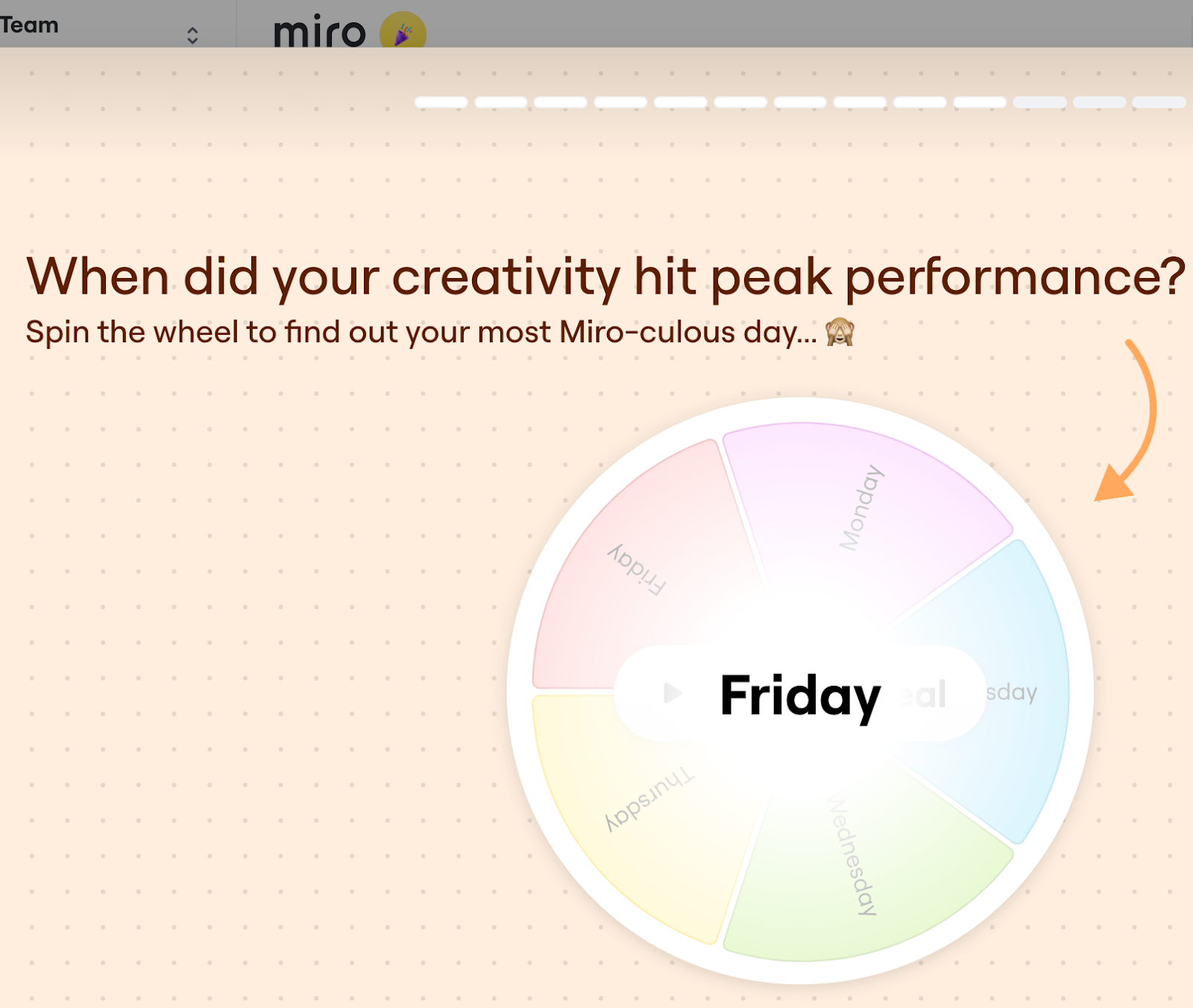Click the see-no-evil monkey emoji

click(x=840, y=332)
